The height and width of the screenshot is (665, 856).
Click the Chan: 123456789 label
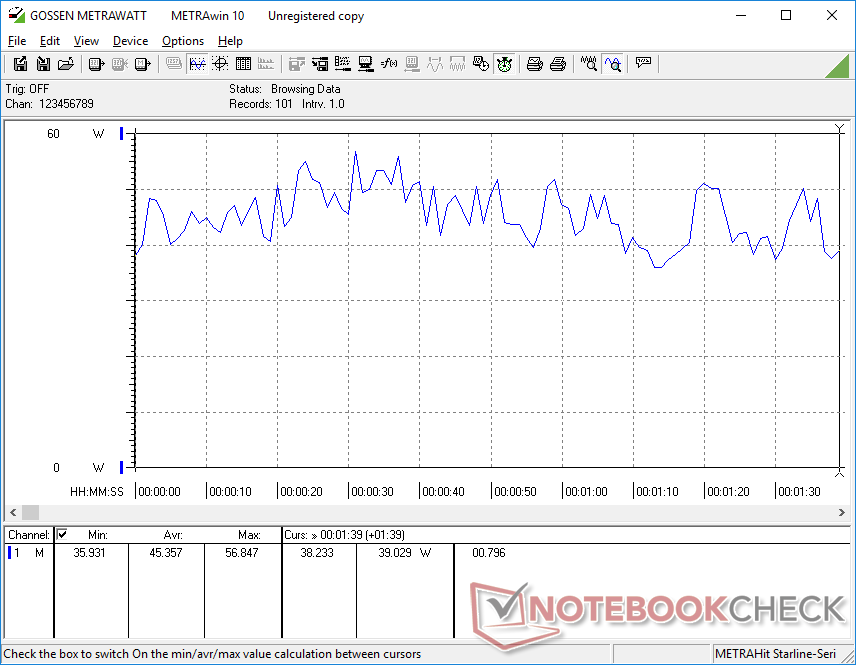click(x=49, y=104)
